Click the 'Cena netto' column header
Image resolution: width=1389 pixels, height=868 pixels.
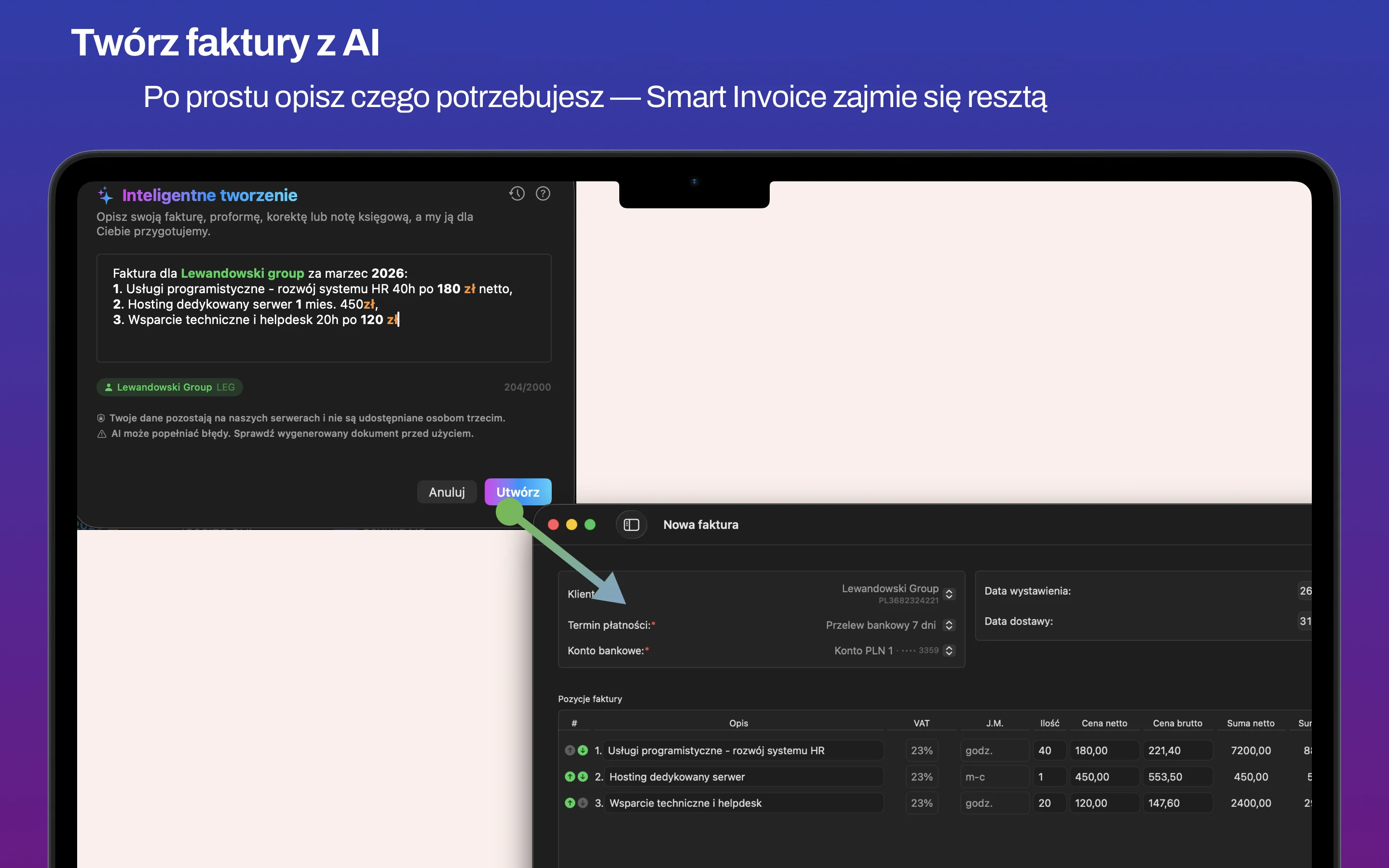pos(1104,723)
